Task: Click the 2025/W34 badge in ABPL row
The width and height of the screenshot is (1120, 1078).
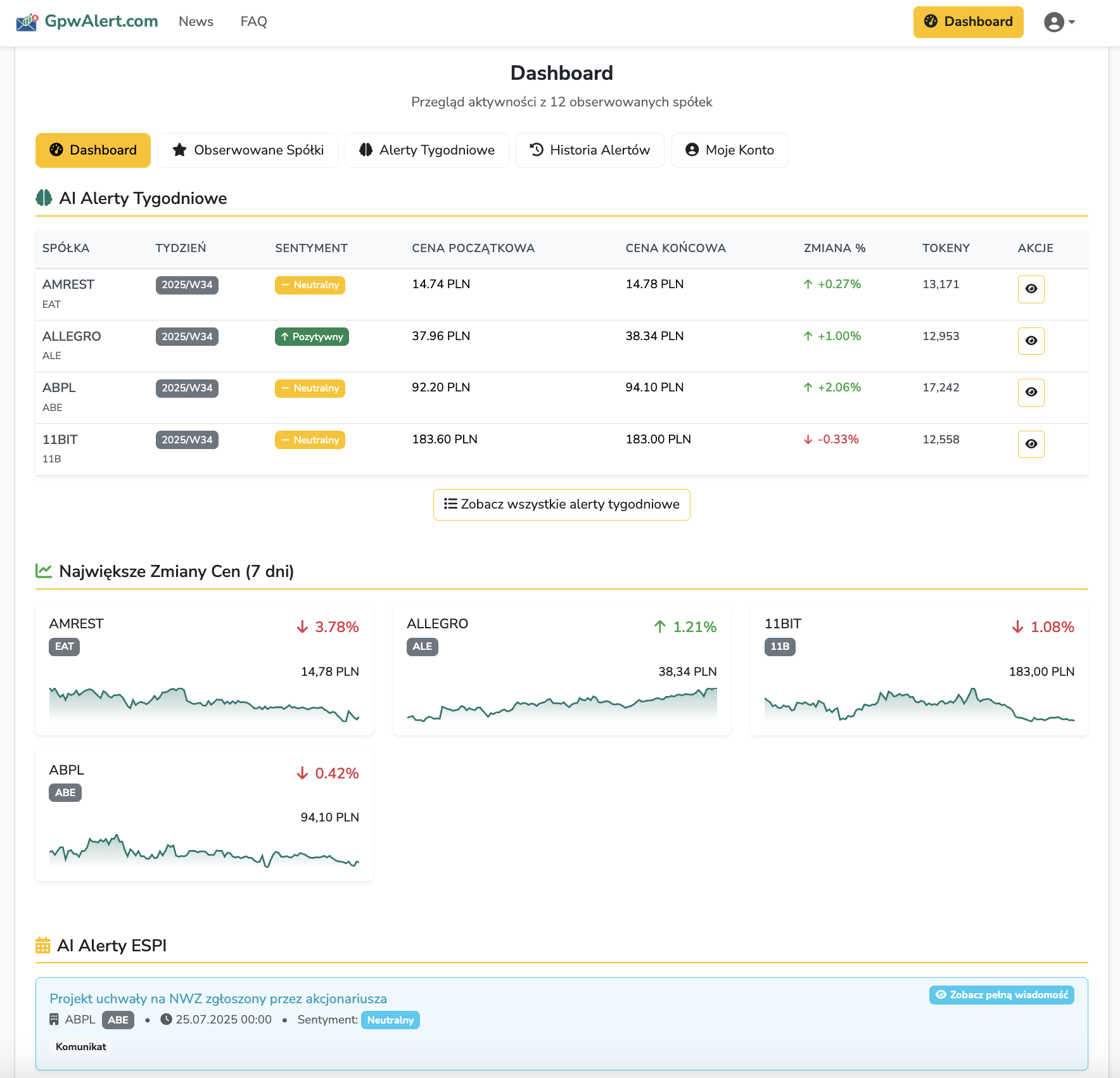Action: click(187, 388)
